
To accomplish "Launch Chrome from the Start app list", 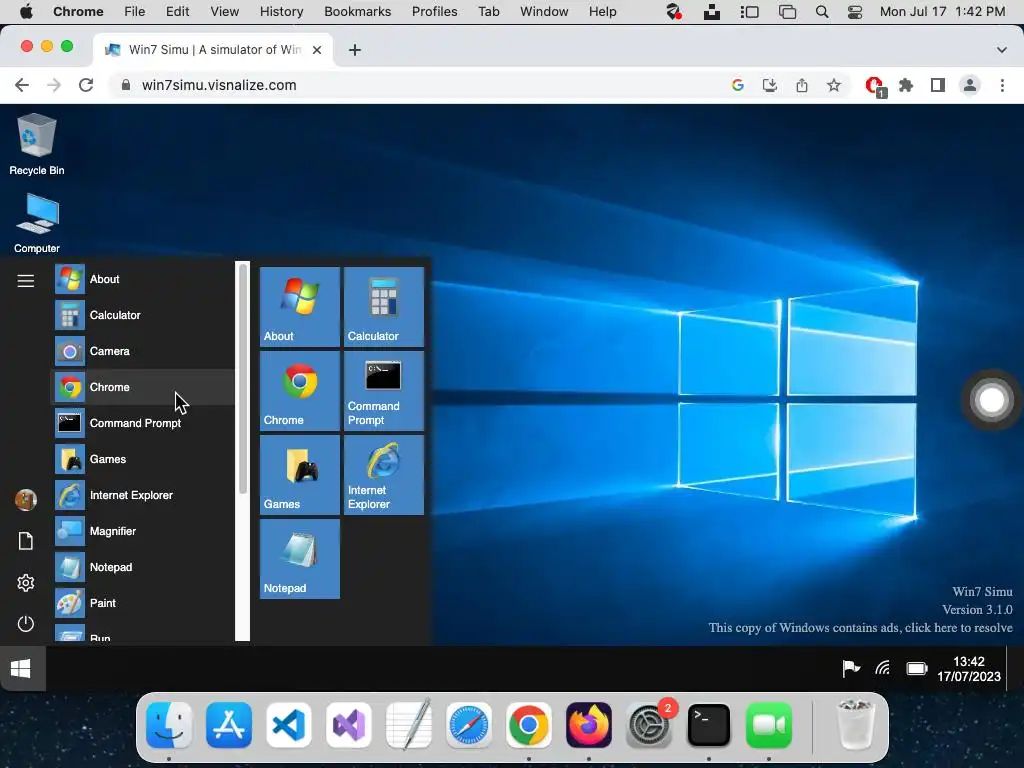I will point(144,387).
